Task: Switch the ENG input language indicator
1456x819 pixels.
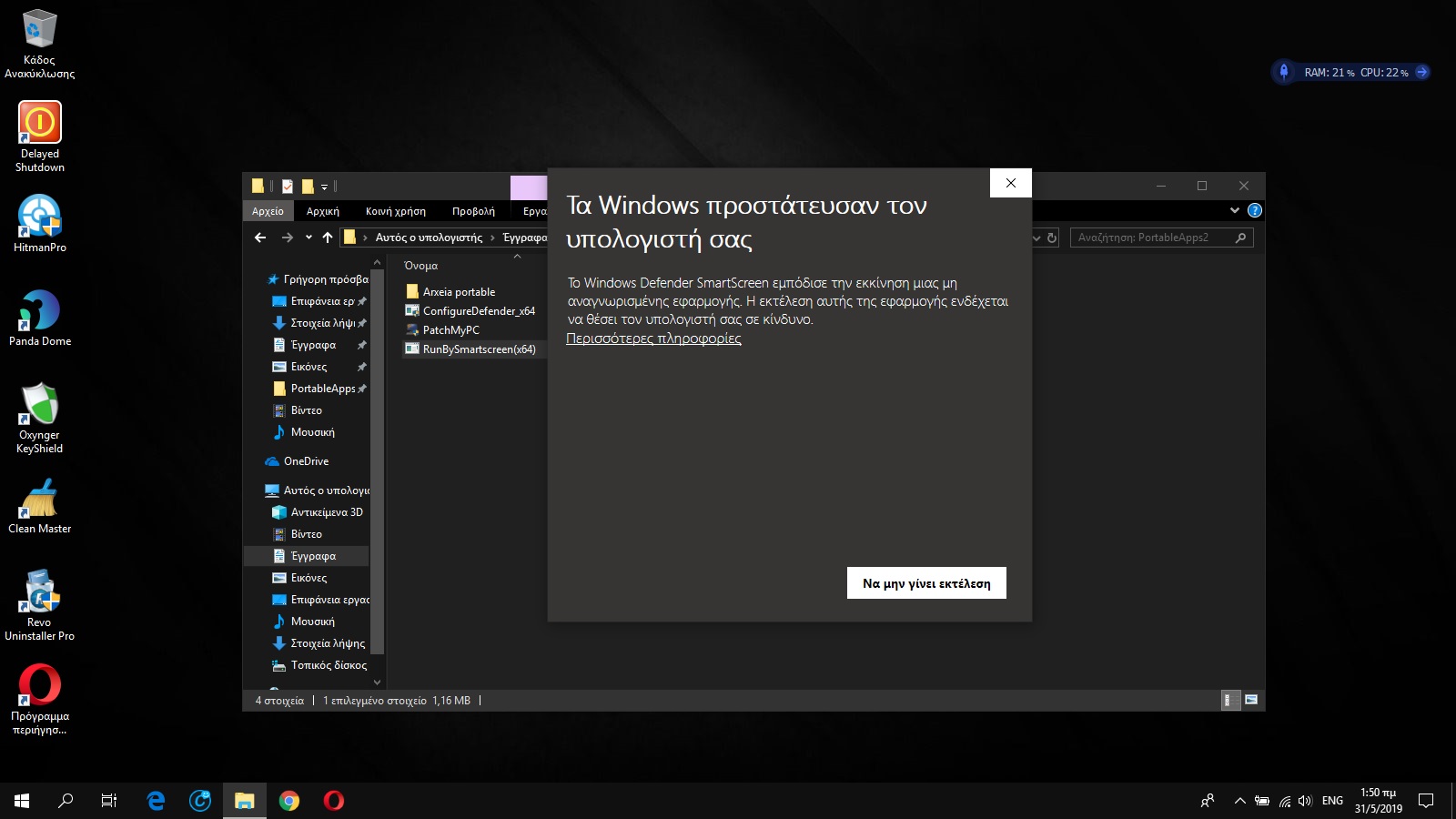Action: tap(1332, 801)
